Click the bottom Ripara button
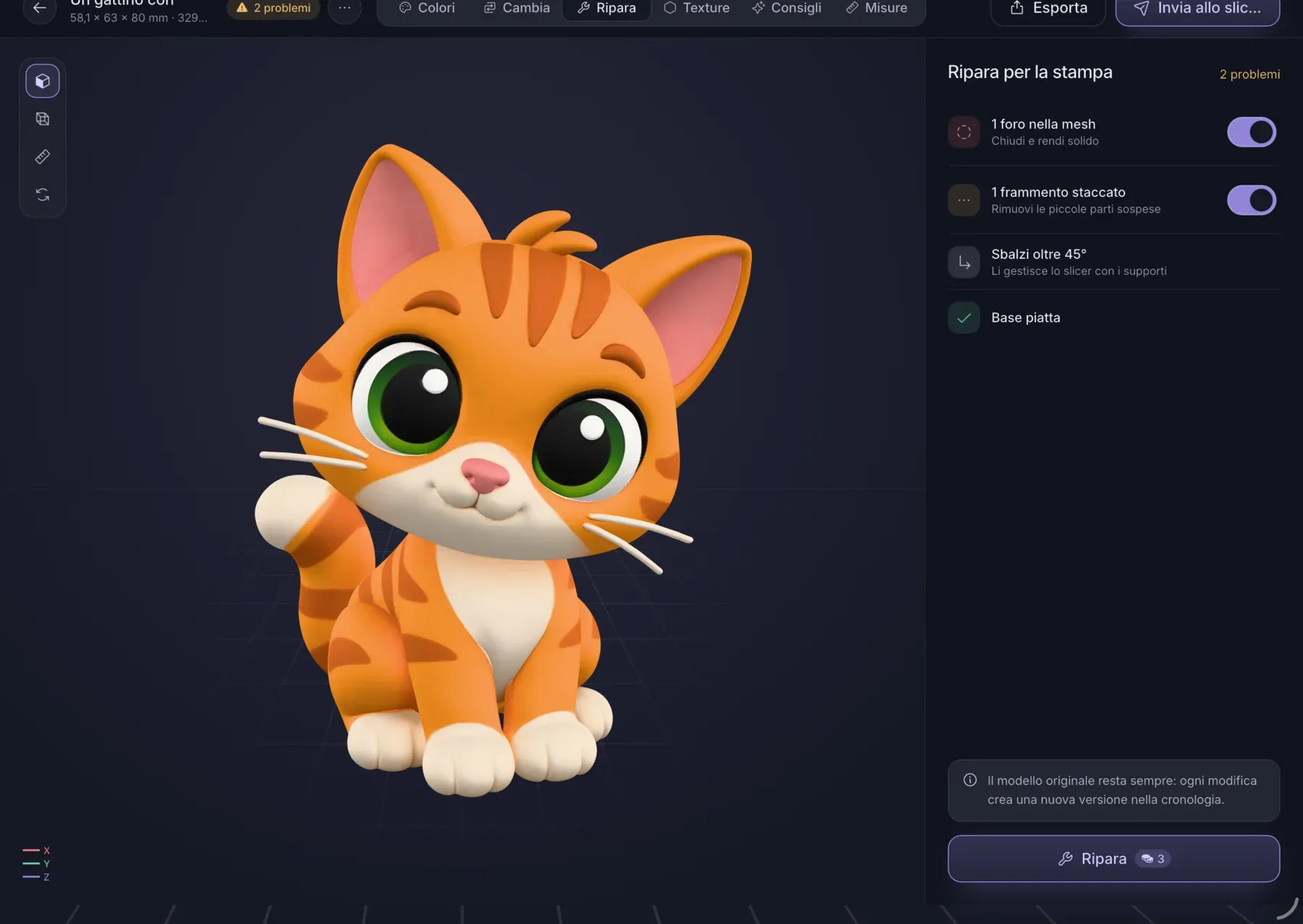The image size is (1303, 924). pos(1113,859)
